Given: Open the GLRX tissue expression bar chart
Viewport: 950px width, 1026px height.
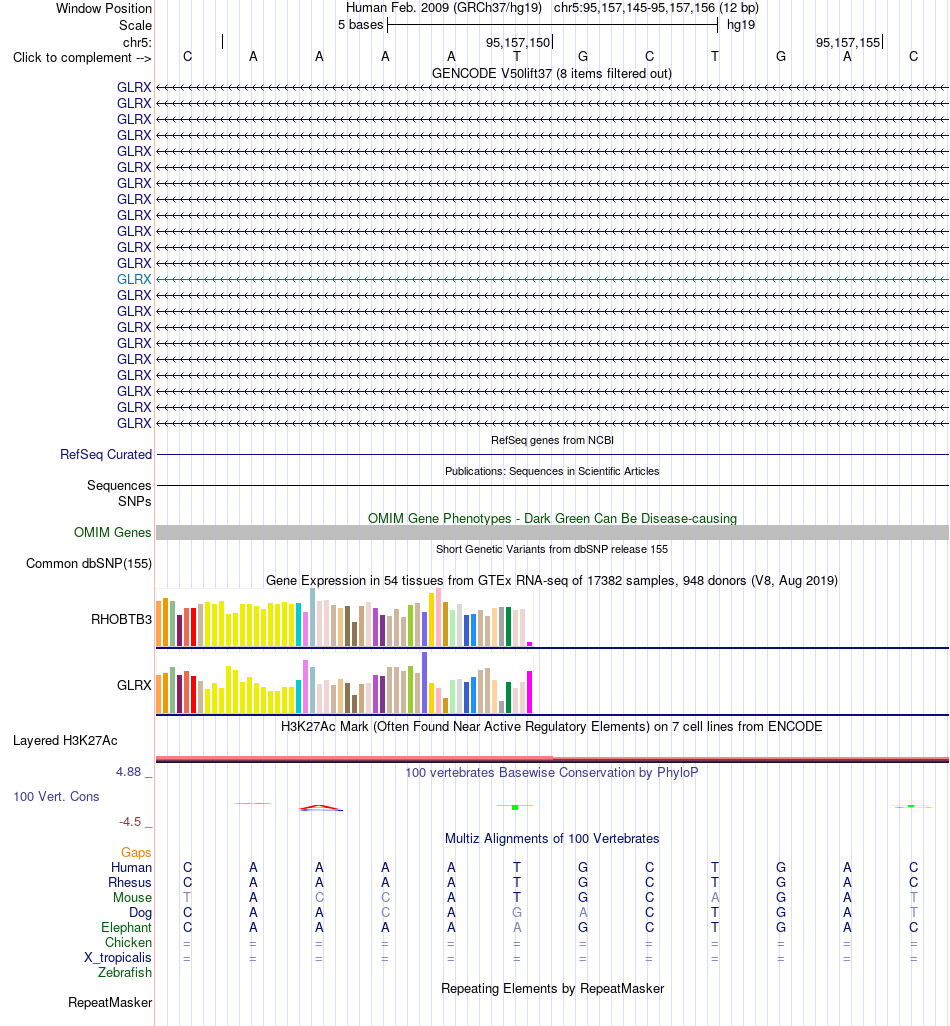Looking at the screenshot, I should coord(344,682).
